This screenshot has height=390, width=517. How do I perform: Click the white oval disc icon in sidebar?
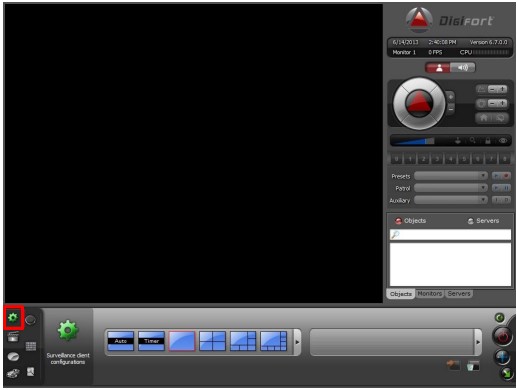pyautogui.click(x=13, y=356)
